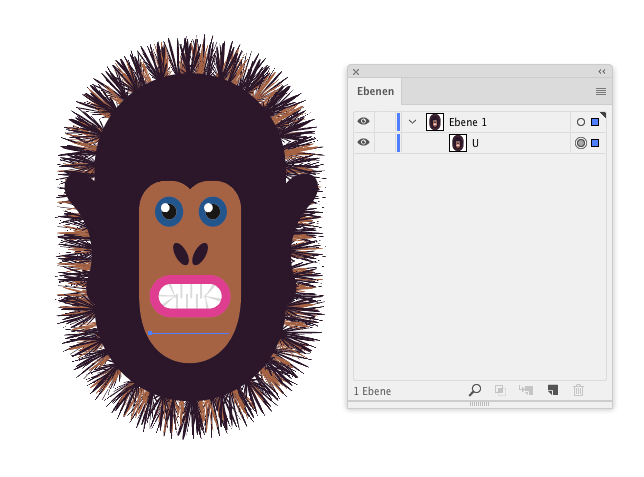The width and height of the screenshot is (644, 477).
Task: Switch to the Ebenen tab
Action: click(375, 91)
